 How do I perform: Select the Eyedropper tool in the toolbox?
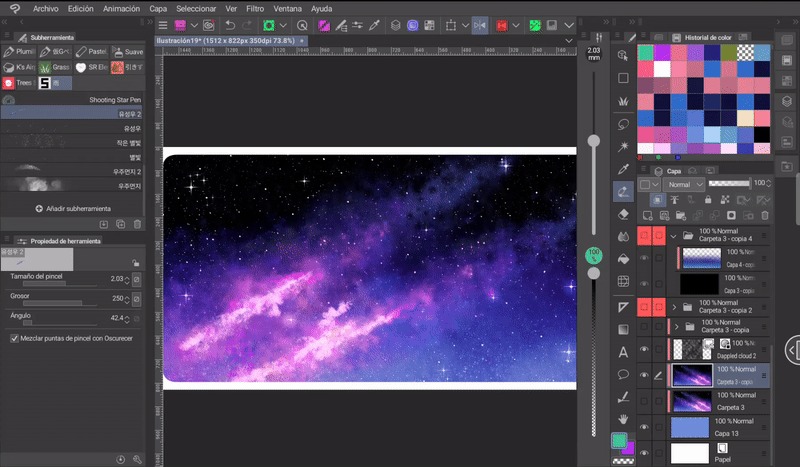tap(623, 167)
